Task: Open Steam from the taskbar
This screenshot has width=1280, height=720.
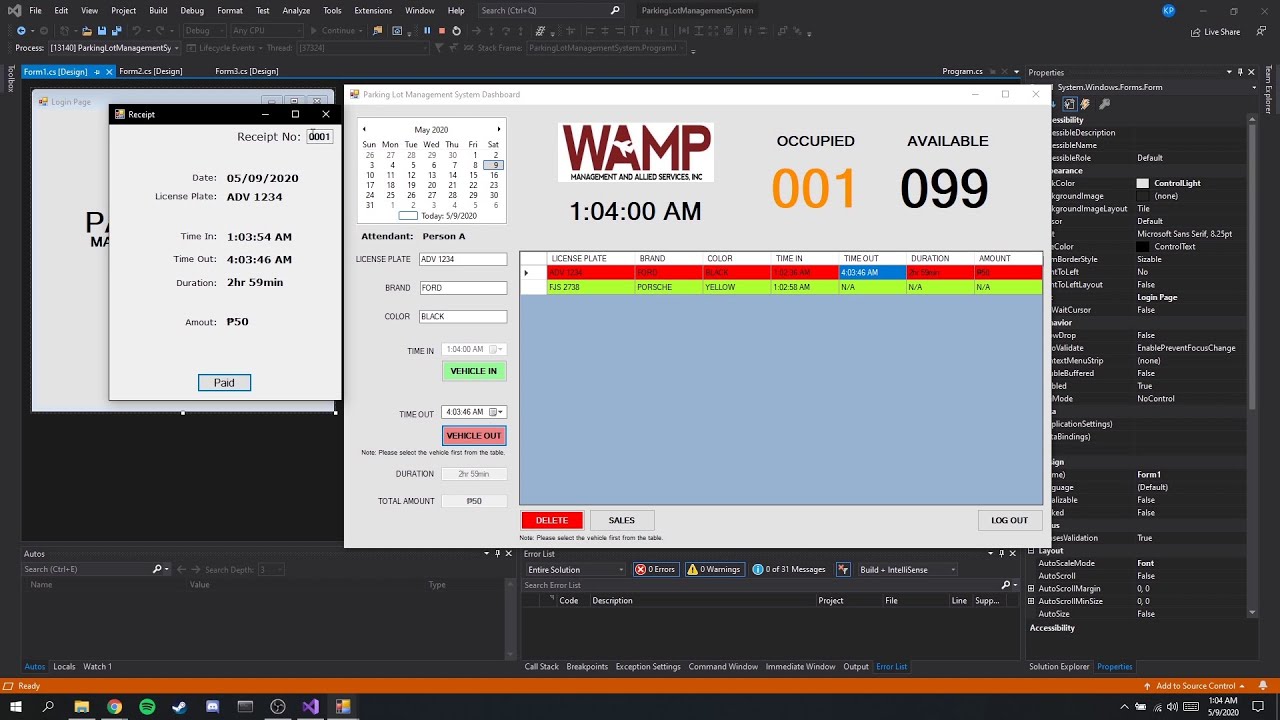Action: 179,706
